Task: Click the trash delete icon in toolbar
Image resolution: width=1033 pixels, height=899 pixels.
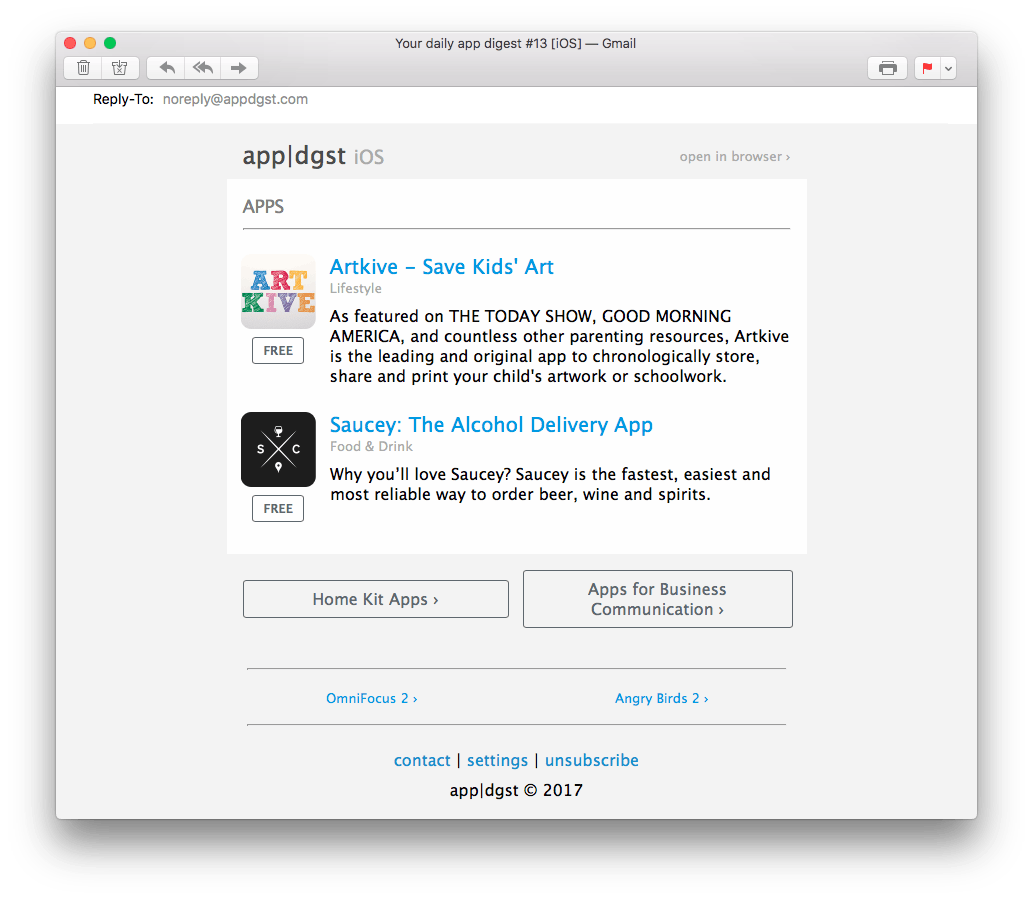Action: [83, 68]
